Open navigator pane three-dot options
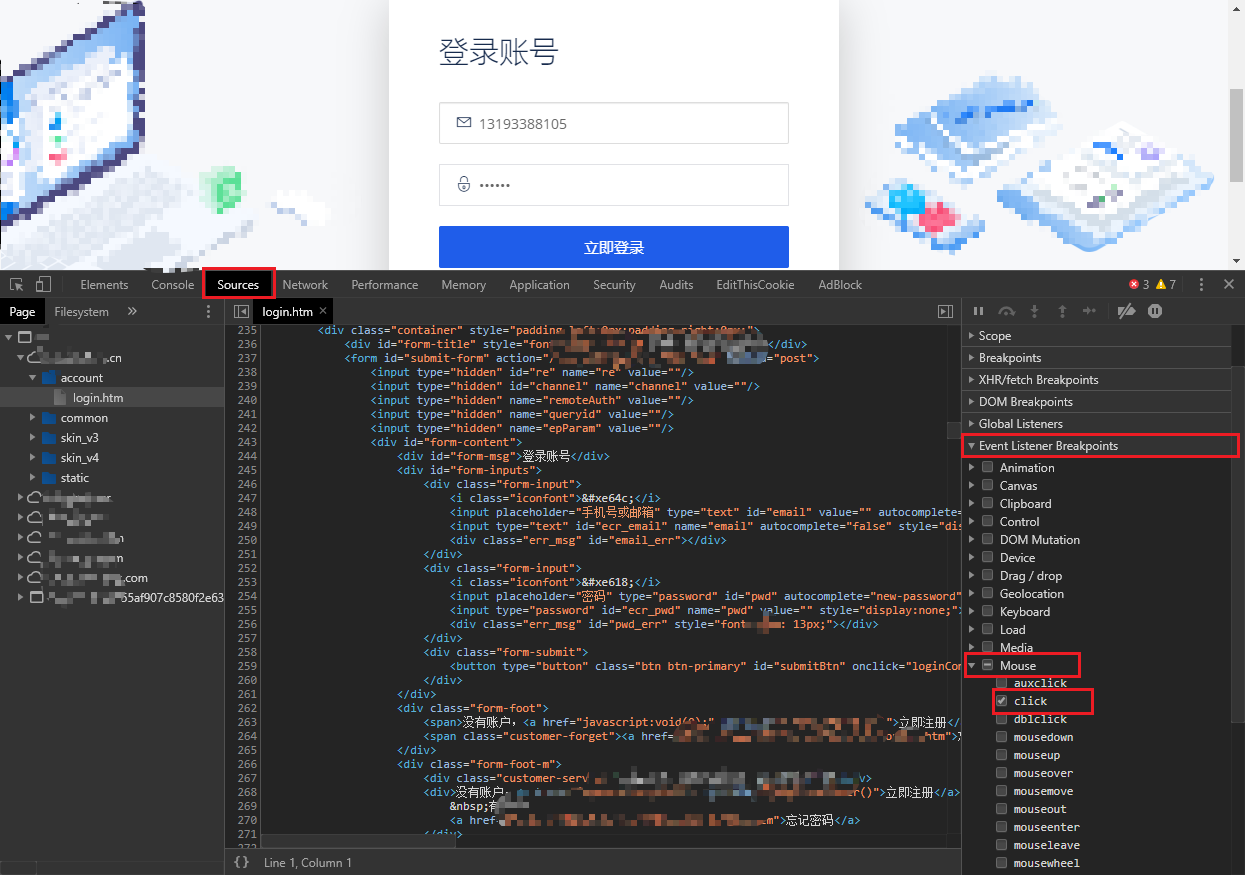This screenshot has width=1245, height=875. point(208,312)
